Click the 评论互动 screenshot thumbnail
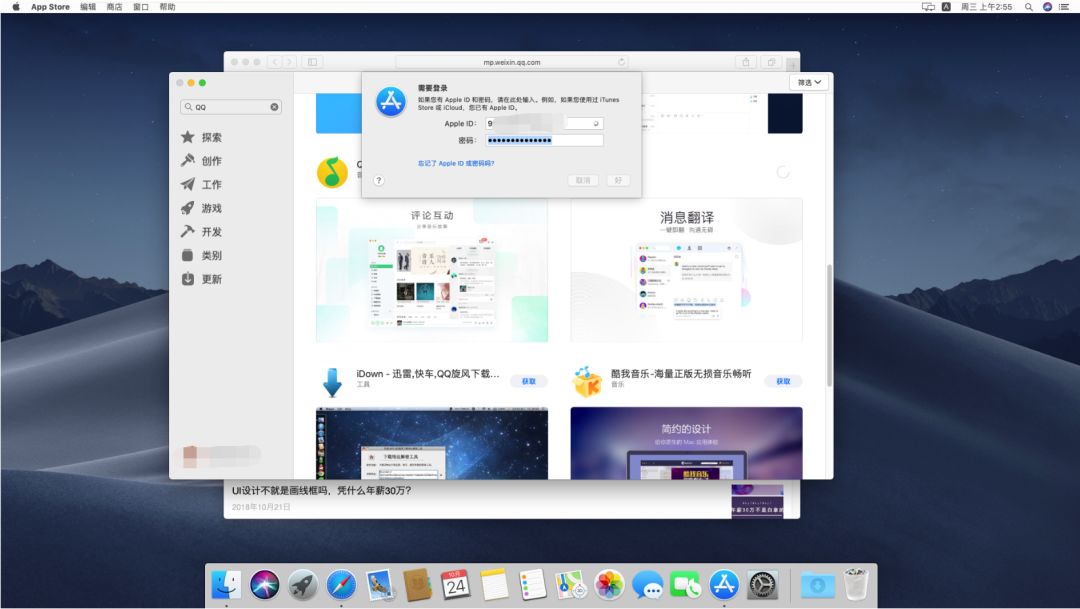Image resolution: width=1080 pixels, height=609 pixels. [432, 270]
